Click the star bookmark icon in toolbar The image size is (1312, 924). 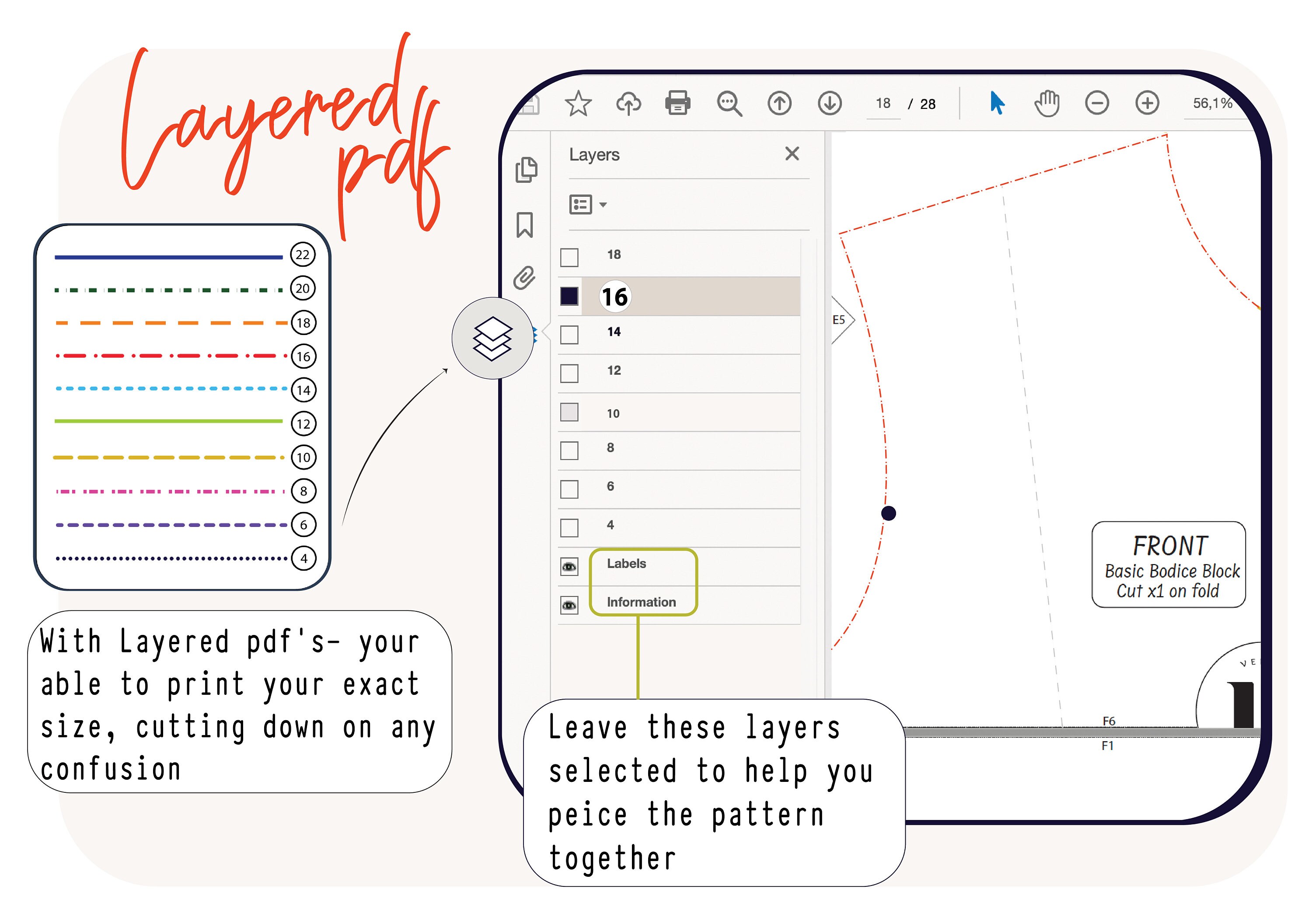coord(578,104)
